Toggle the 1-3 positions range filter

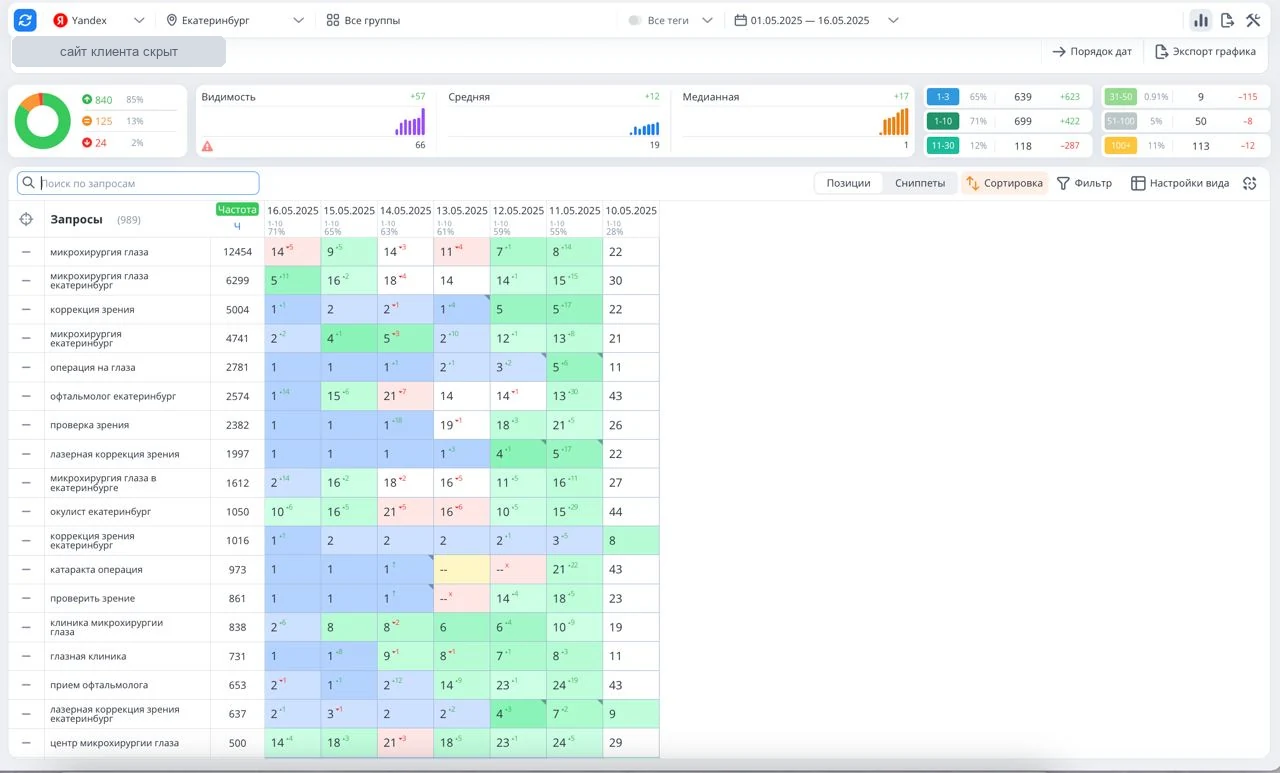[943, 97]
